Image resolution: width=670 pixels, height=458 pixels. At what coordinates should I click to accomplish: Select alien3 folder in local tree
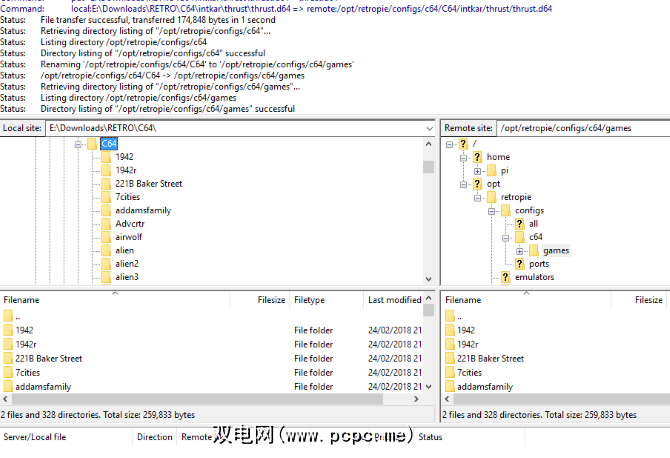coord(127,277)
